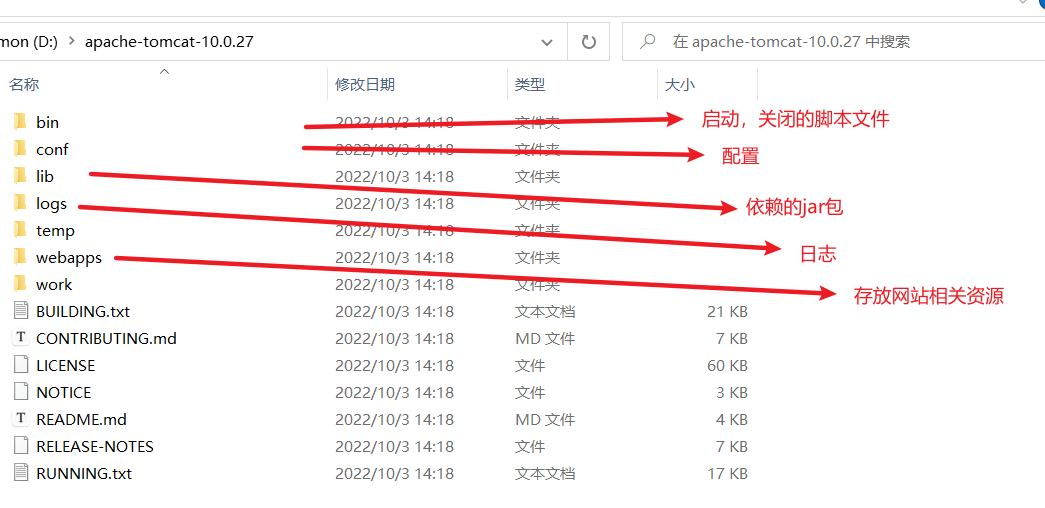Select the CONTRIBUTING.md file name
1045x508 pixels.
point(106,339)
